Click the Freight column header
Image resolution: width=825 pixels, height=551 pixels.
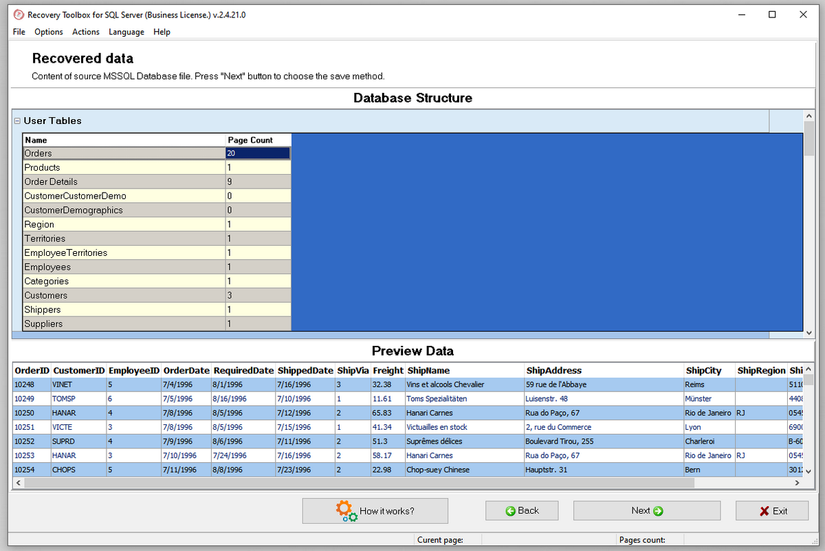click(388, 370)
